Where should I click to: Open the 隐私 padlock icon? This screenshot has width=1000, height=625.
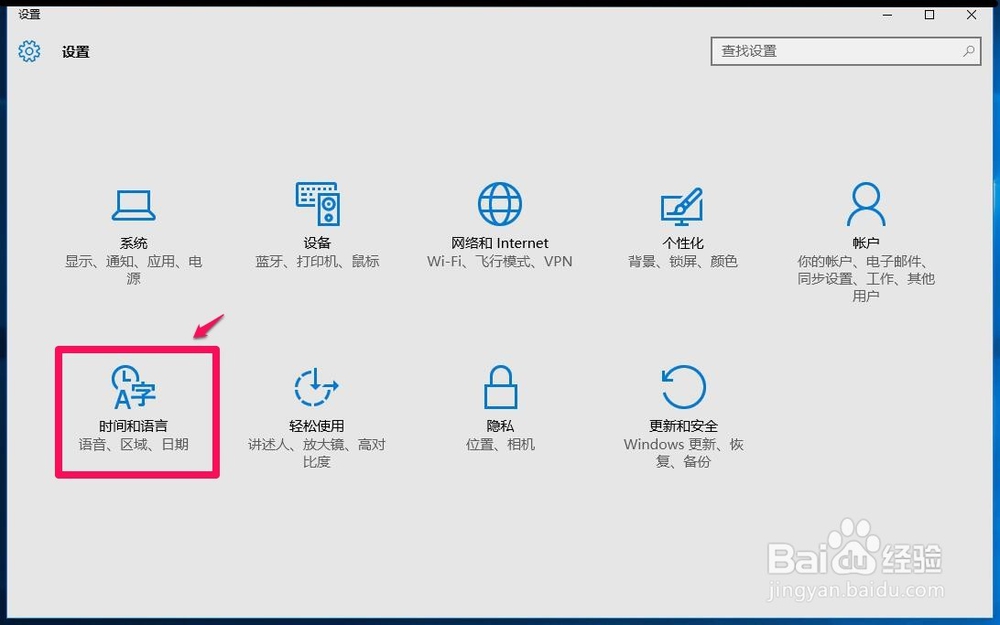(500, 386)
